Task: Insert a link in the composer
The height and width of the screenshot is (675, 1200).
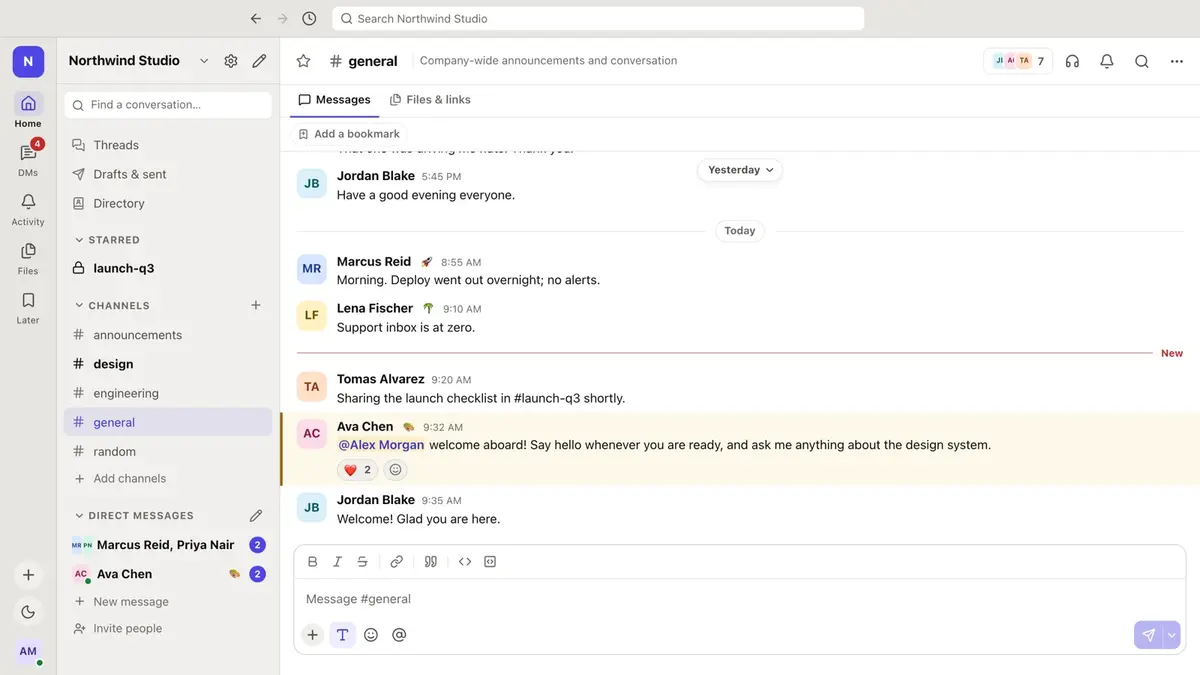Action: 396,562
